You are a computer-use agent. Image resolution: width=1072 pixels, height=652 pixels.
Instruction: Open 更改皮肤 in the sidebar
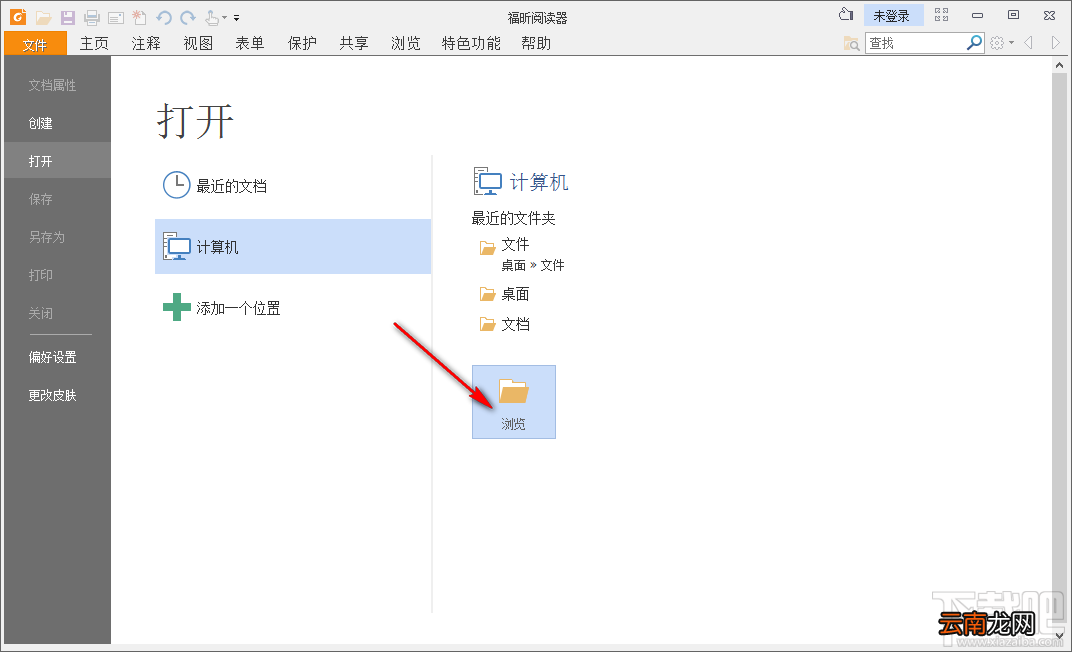(x=57, y=395)
